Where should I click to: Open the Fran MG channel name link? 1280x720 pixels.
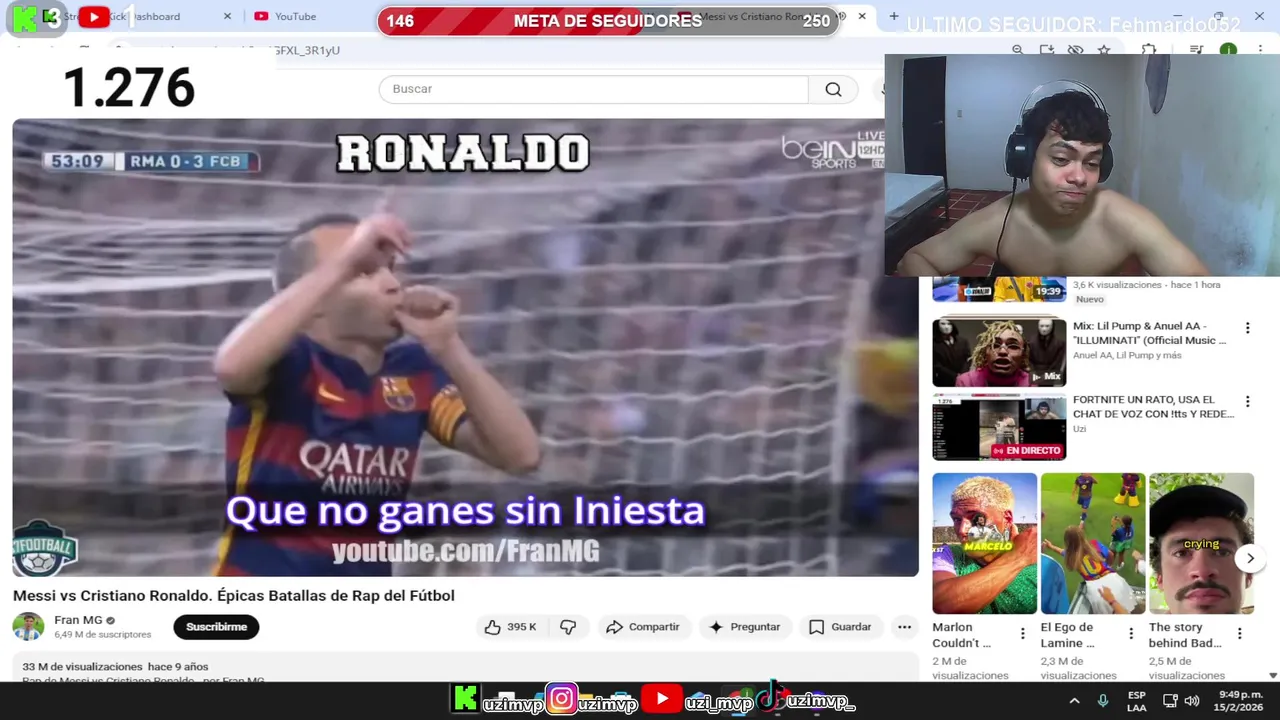78,620
